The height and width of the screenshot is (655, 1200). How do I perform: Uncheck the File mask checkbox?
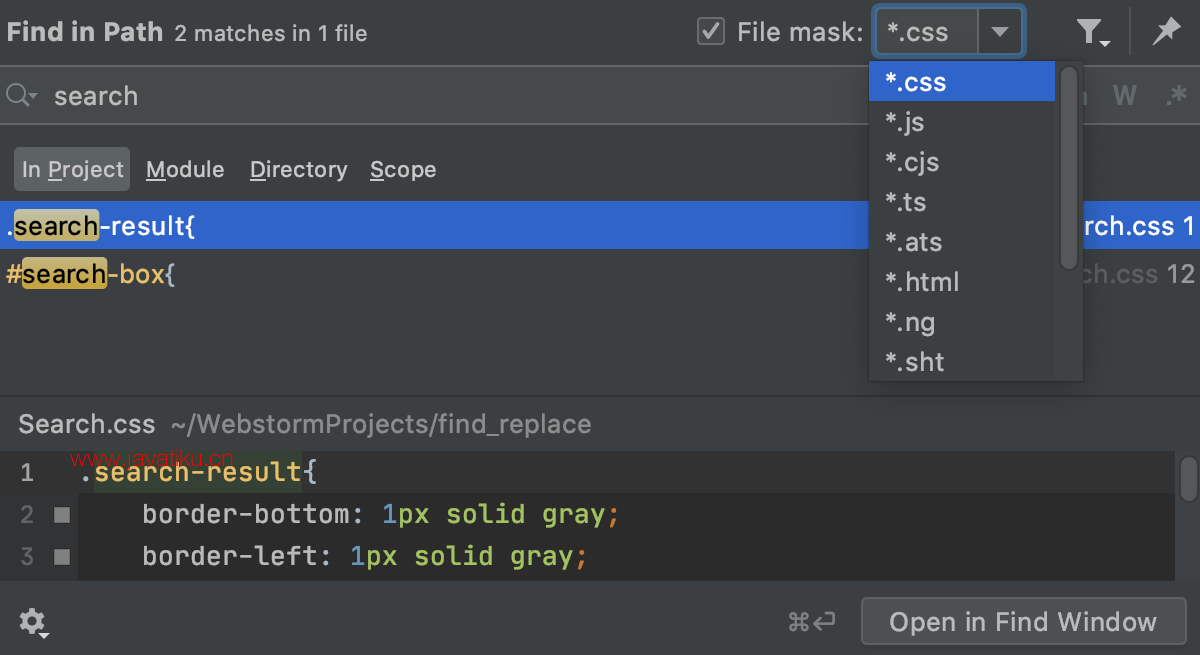pos(711,32)
